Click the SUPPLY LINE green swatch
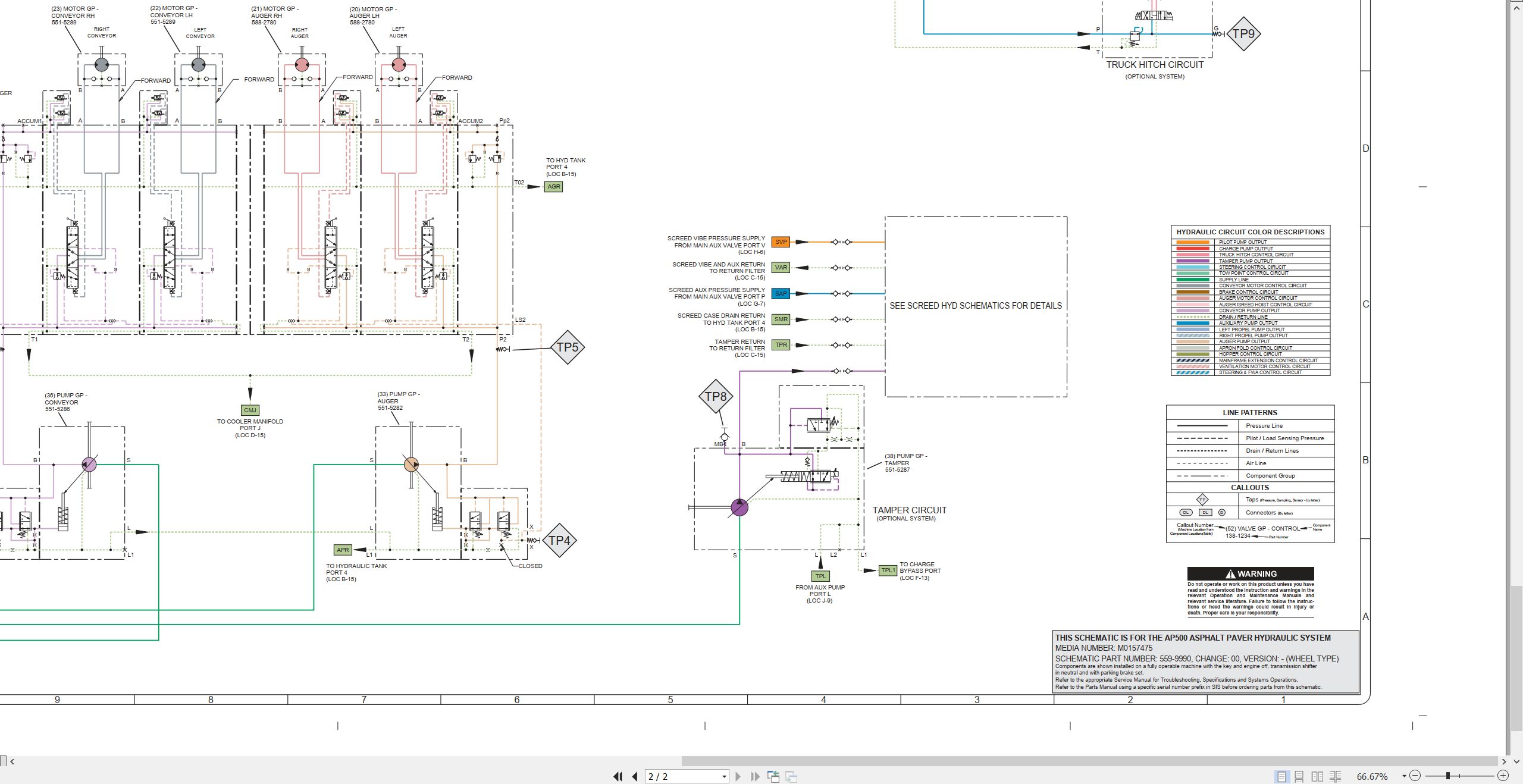 point(1193,280)
